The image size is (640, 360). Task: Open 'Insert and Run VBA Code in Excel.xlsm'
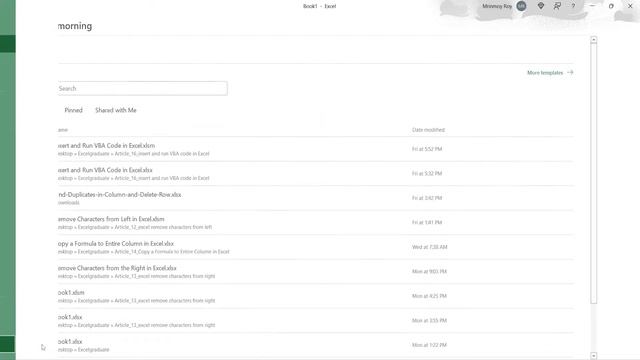tap(315, 149)
